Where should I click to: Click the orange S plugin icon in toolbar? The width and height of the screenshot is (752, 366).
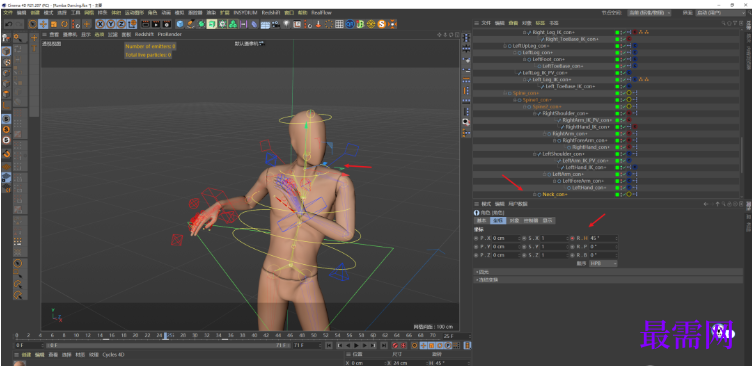(x=382, y=24)
